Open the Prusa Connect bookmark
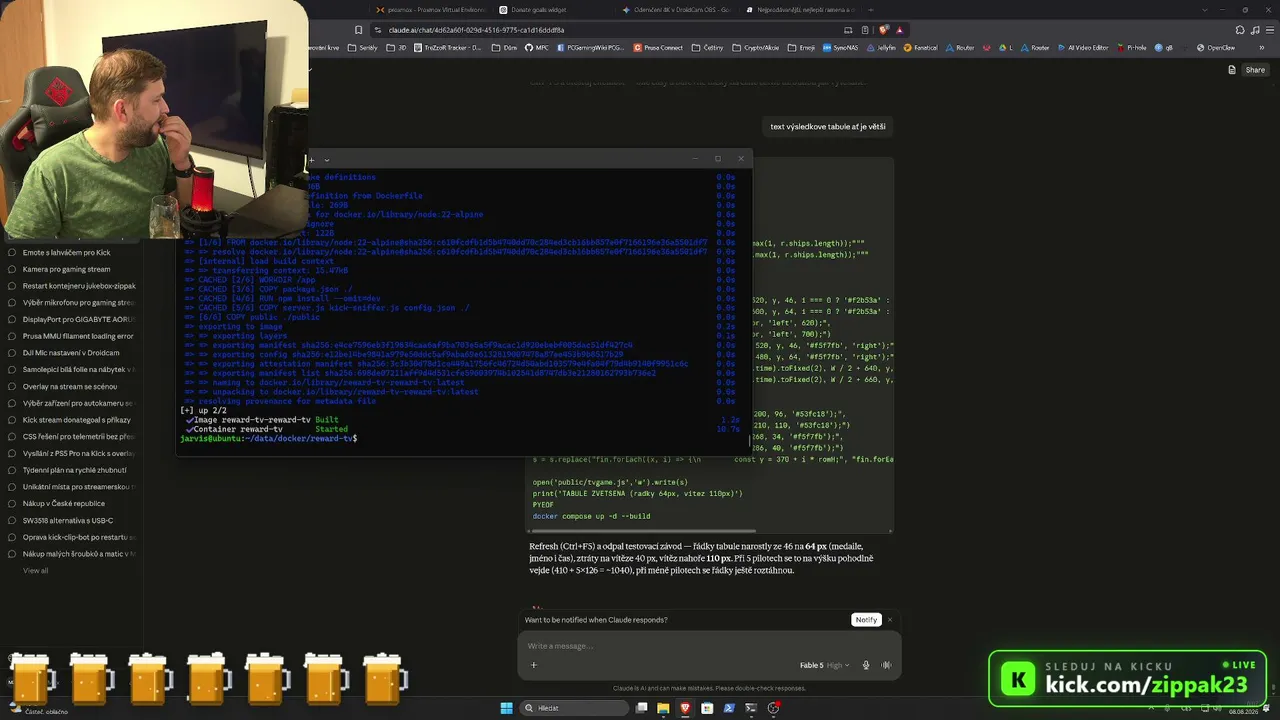This screenshot has width=1280, height=720. click(x=659, y=48)
